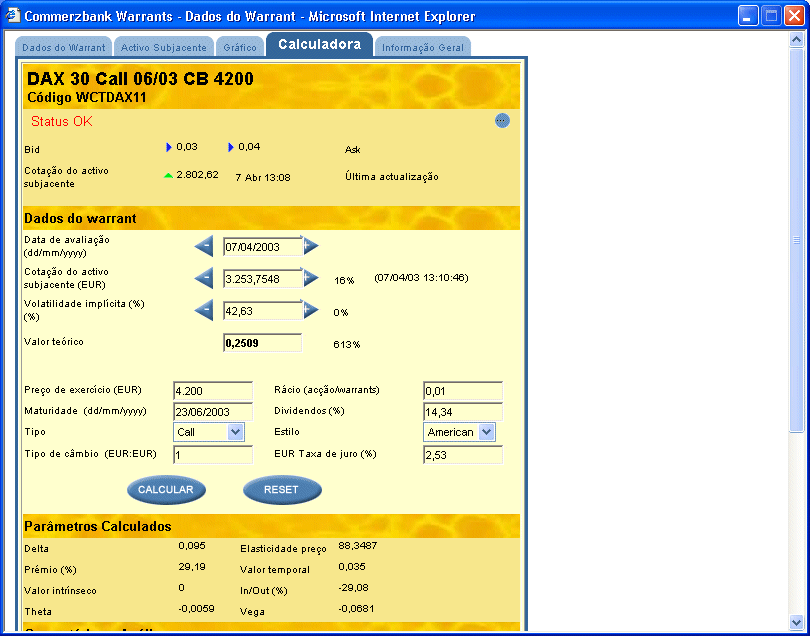
Task: Click the Elasticidade preço value 88,3487
Action: pos(357,546)
